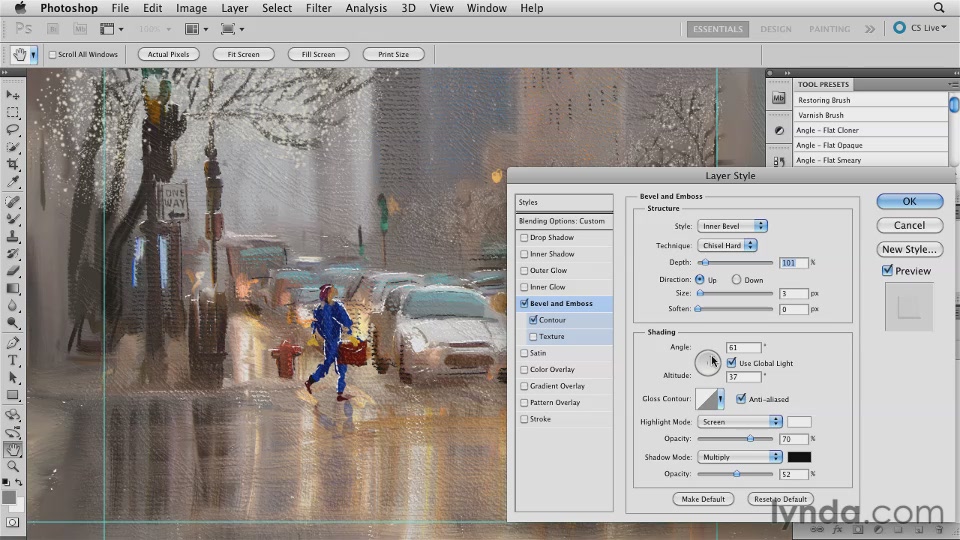Toggle Quick Mask mode icon
Viewport: 960px width, 540px height.
[12, 522]
